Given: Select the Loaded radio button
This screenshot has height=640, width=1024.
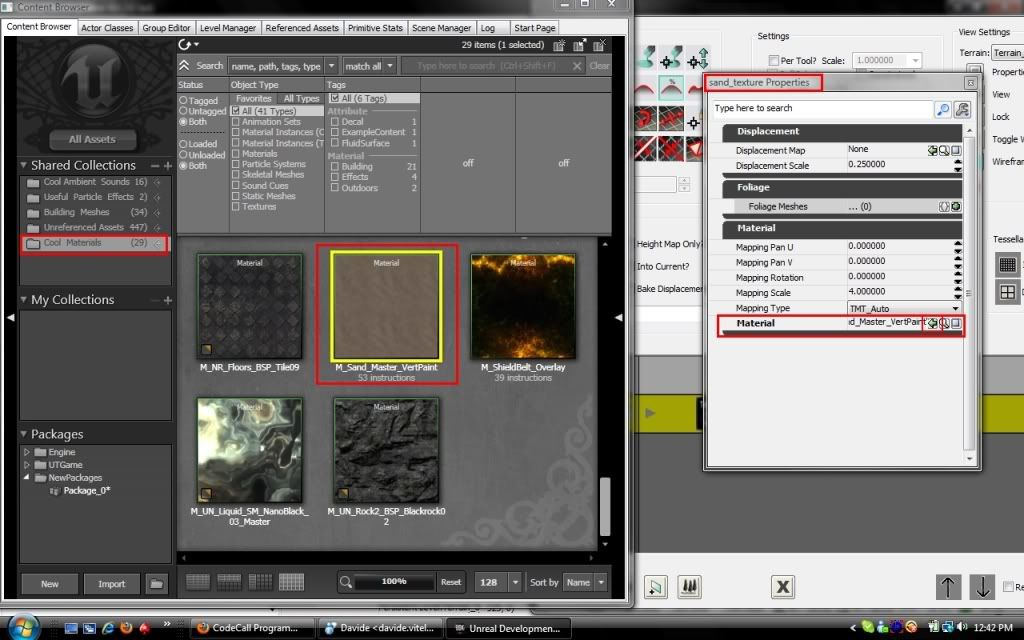Looking at the screenshot, I should (183, 144).
